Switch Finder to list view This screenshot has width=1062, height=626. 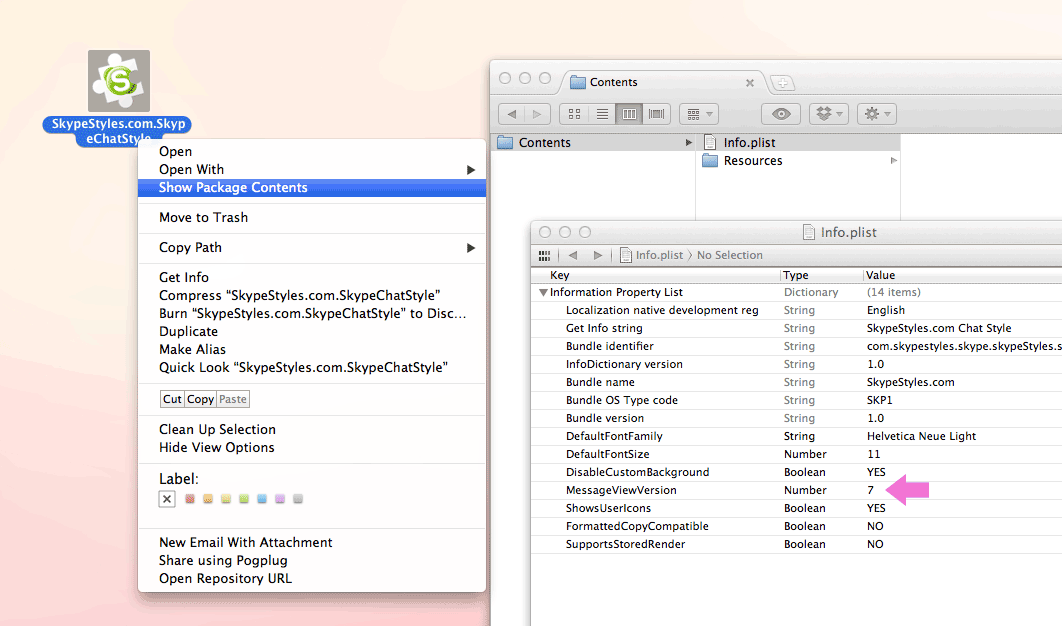[x=601, y=114]
